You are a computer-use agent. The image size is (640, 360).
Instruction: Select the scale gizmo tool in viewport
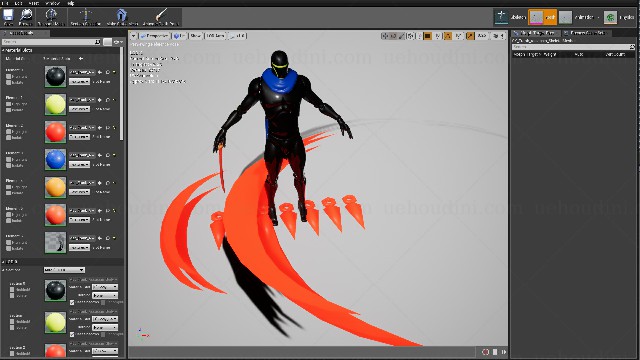click(402, 36)
